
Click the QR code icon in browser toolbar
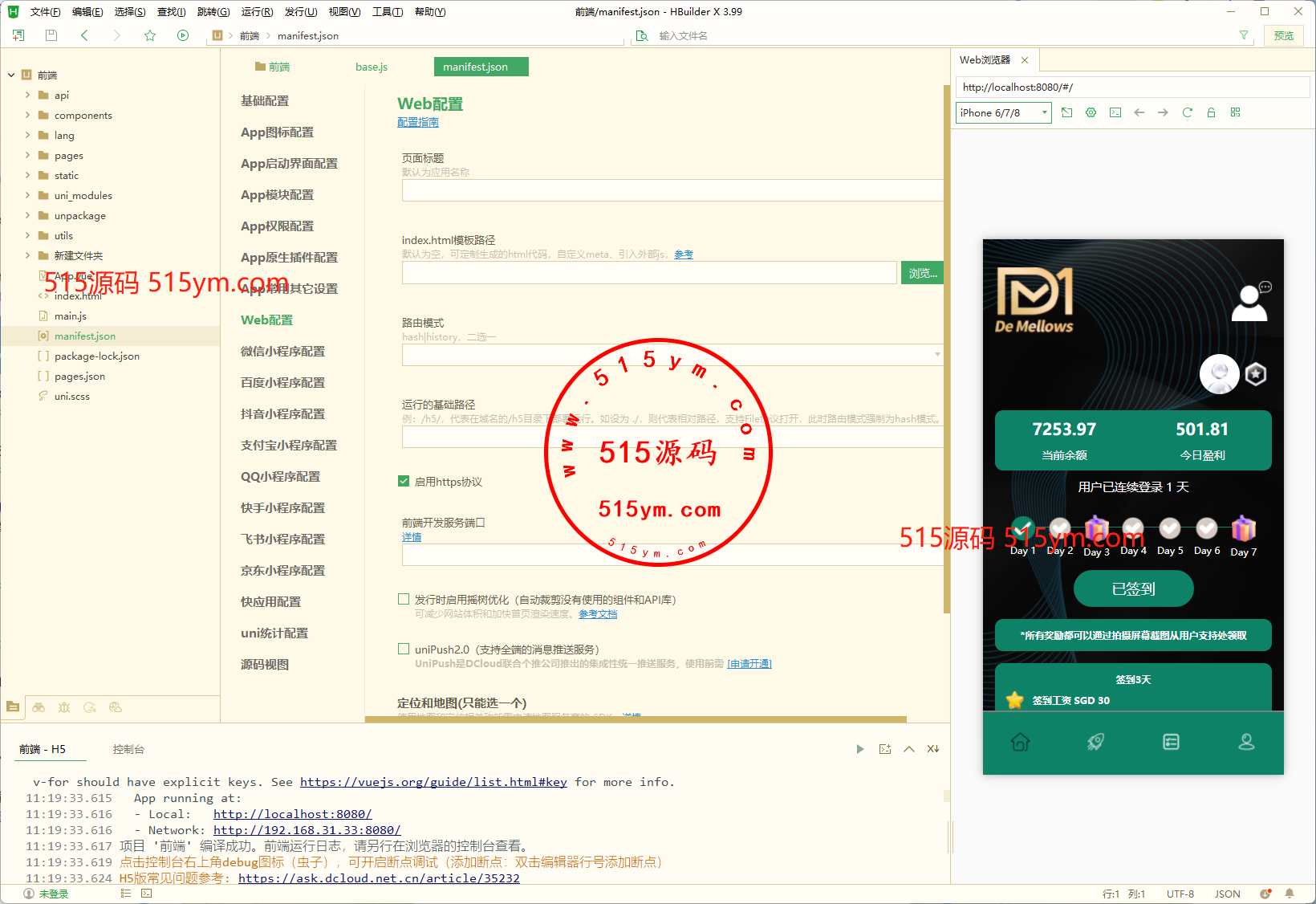point(1235,112)
